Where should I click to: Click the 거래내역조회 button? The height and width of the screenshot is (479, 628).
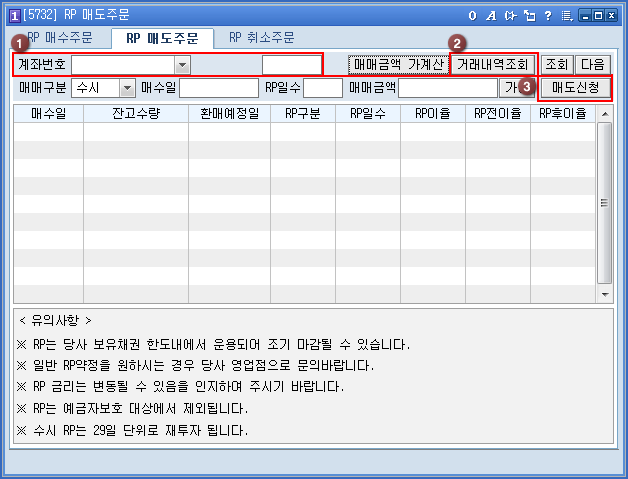click(x=493, y=65)
